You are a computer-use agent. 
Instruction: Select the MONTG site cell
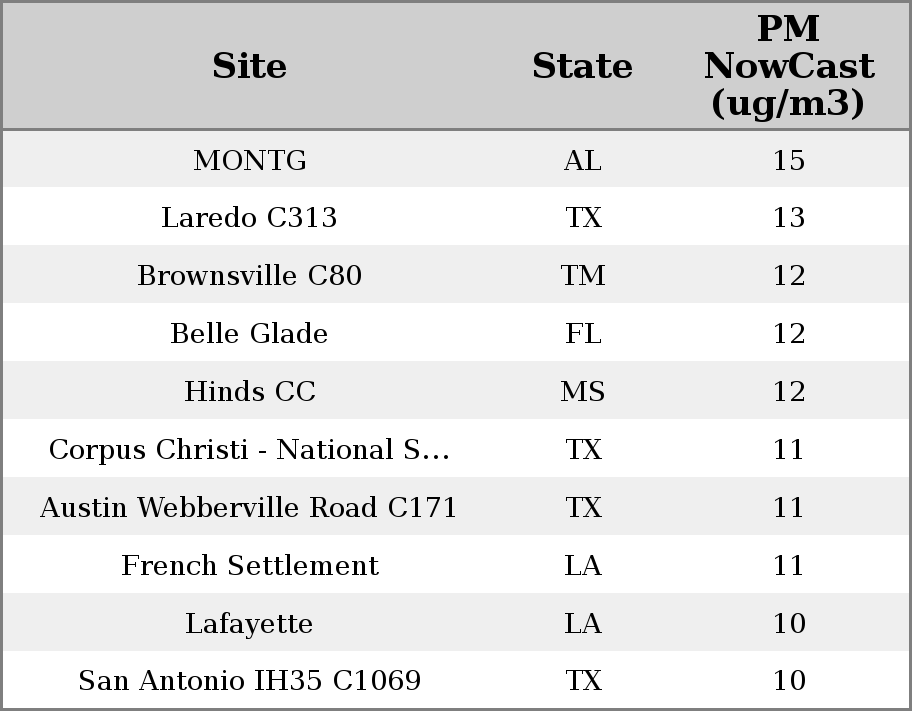[250, 160]
